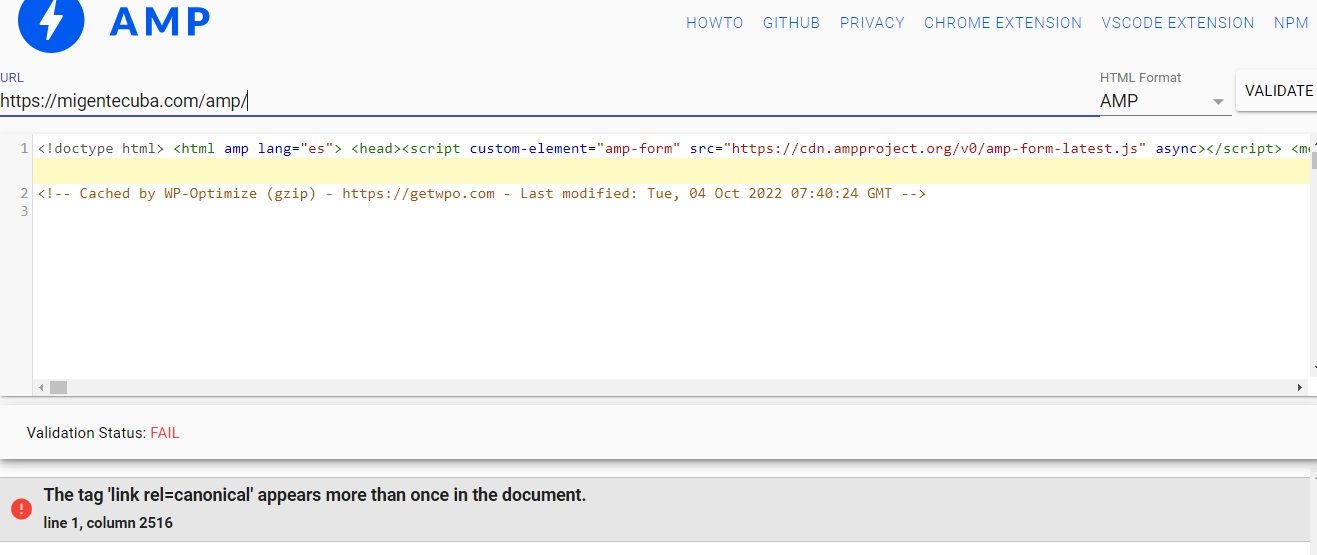1317x555 pixels.
Task: Click the horizontal scrollbar right arrow
Action: point(1300,387)
